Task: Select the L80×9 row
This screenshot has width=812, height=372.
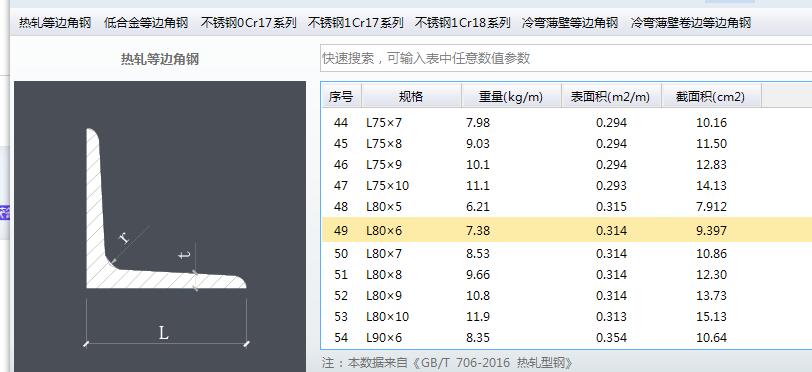Action: point(567,296)
